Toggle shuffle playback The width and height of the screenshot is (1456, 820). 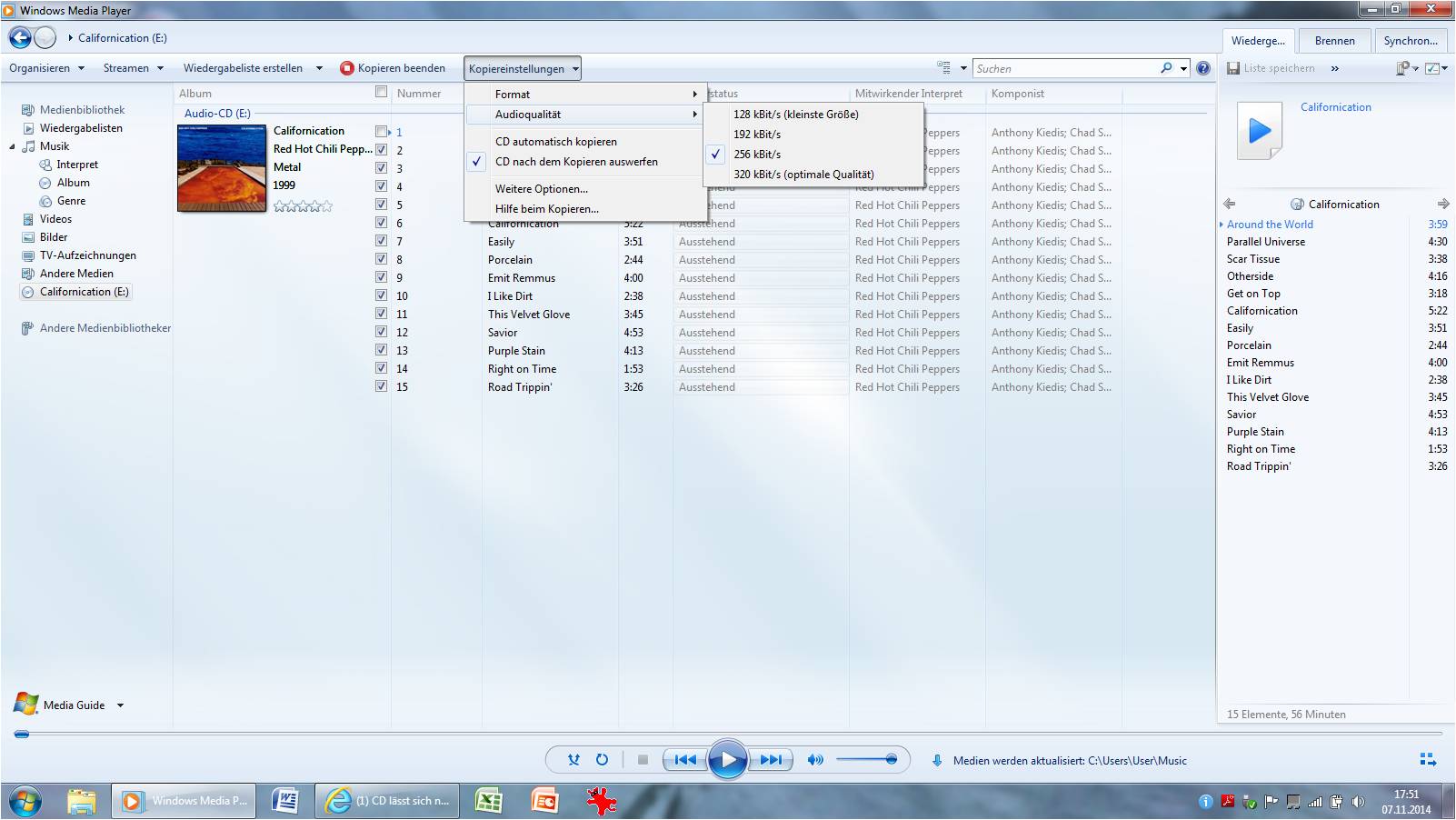573,760
